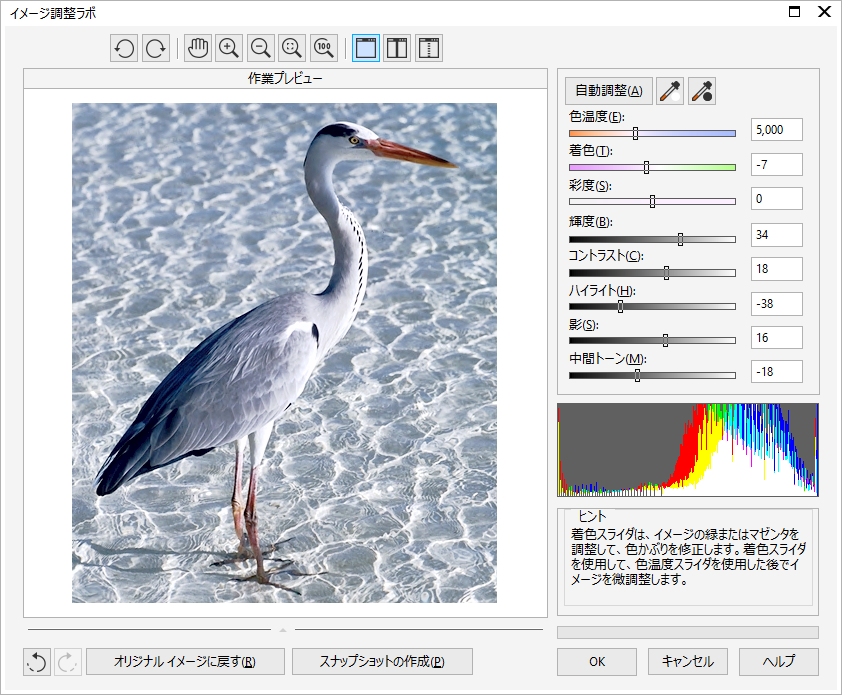Pick the black point eyedropper
Screen dimensions: 842x695
click(x=702, y=91)
